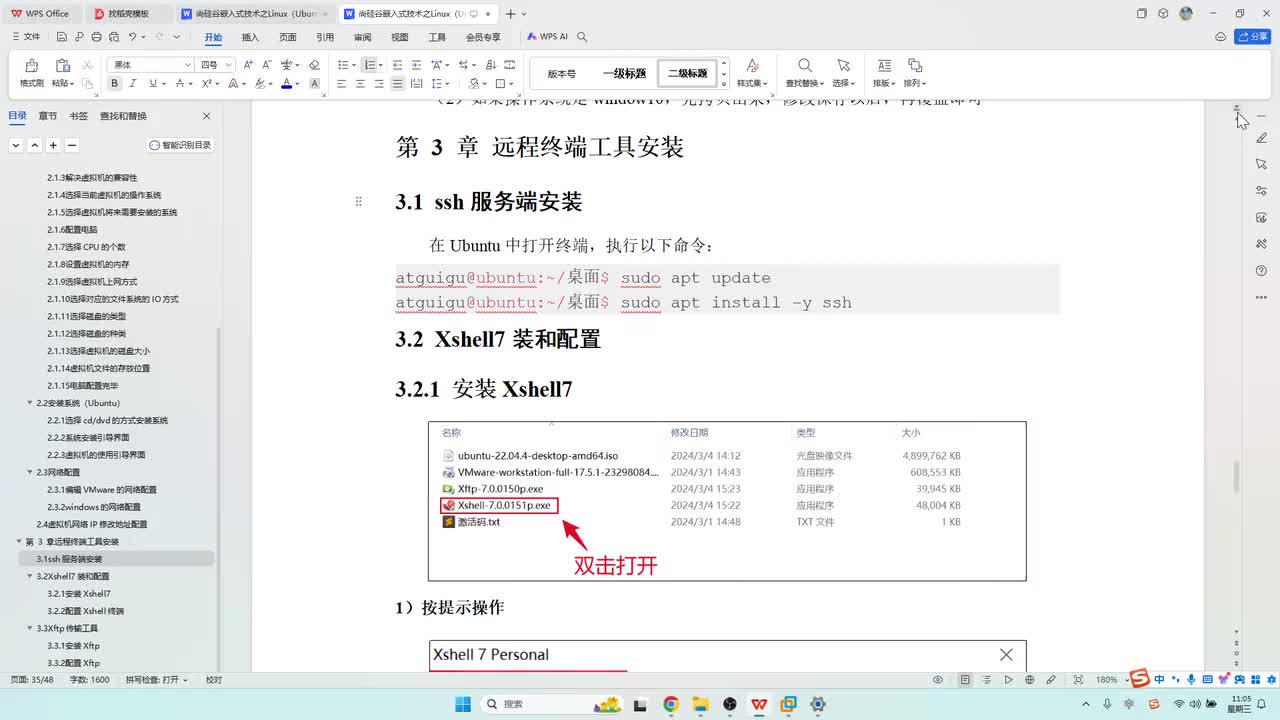Screen dimensions: 1280x720
Task: Click the Format Painter (格式刷) icon
Action: [31, 66]
